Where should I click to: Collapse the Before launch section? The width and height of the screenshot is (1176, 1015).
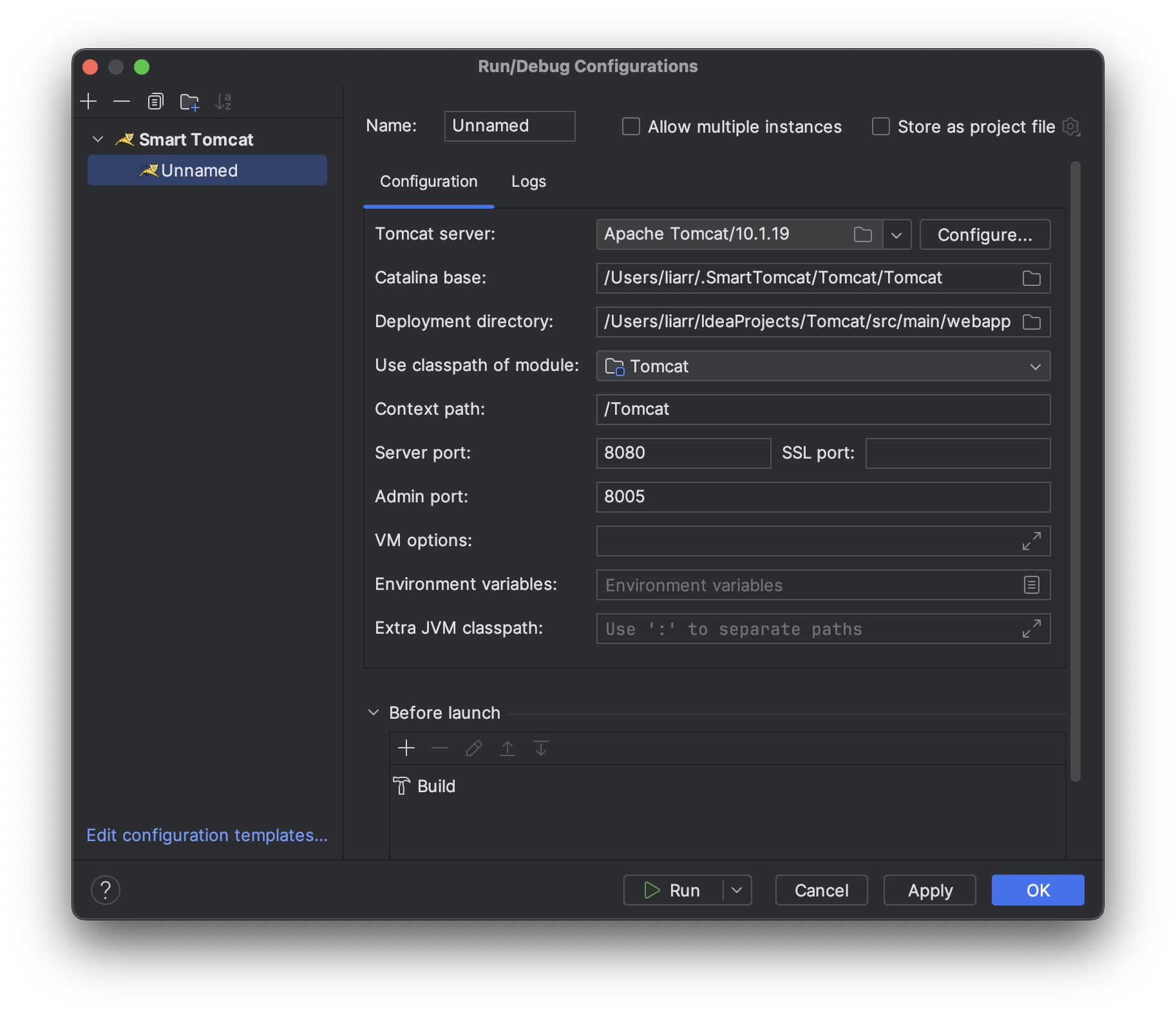pos(374,712)
